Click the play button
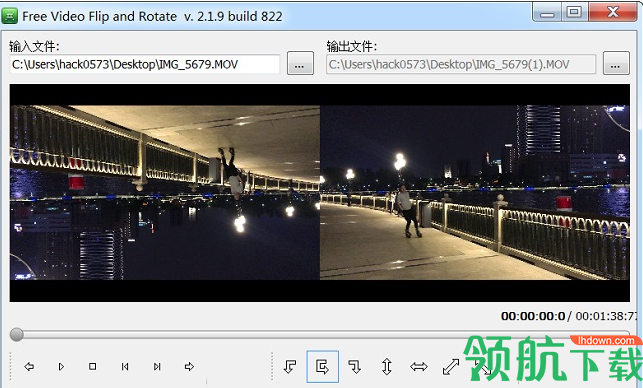643x388 pixels. click(61, 366)
